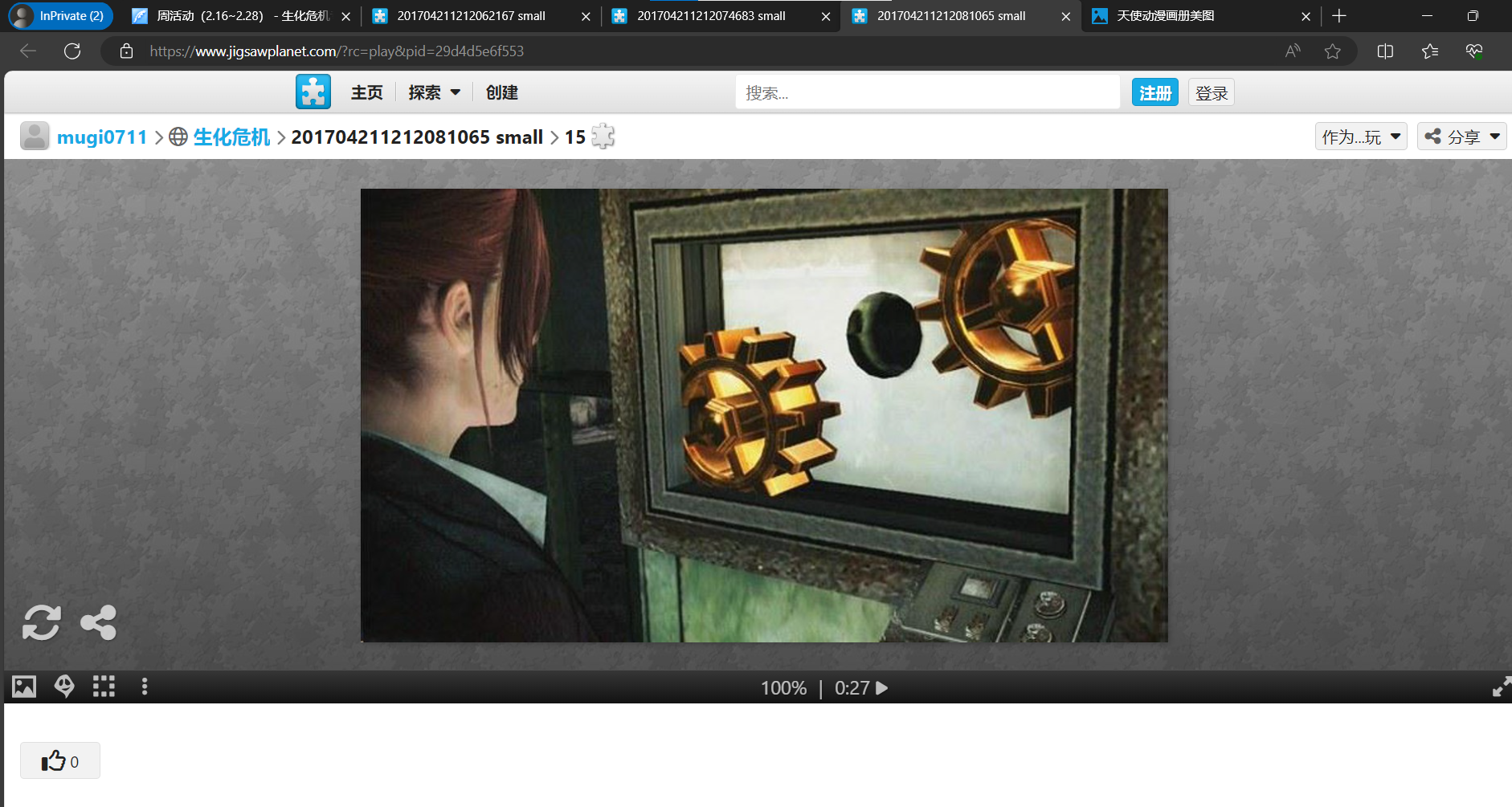The height and width of the screenshot is (807, 1512).
Task: Go to 主页 in the navigation bar
Action: point(366,92)
